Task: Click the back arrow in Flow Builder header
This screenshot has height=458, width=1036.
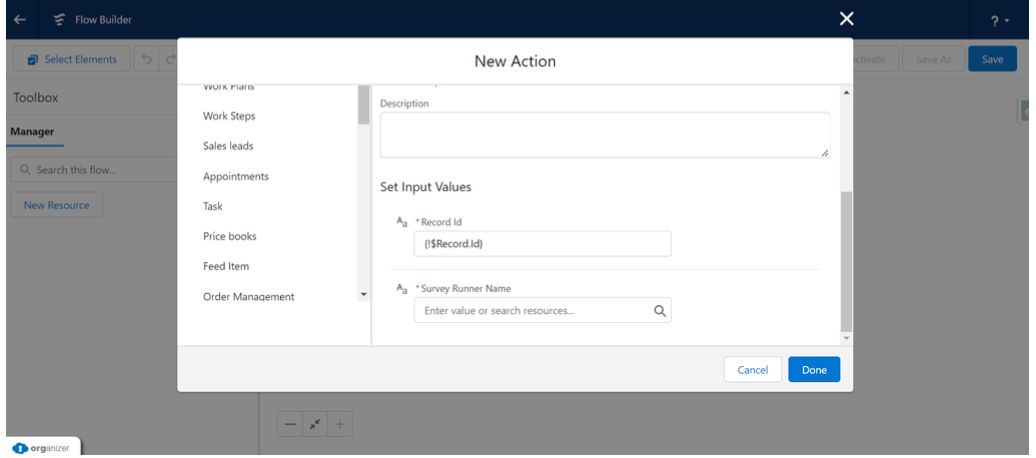Action: (x=21, y=19)
